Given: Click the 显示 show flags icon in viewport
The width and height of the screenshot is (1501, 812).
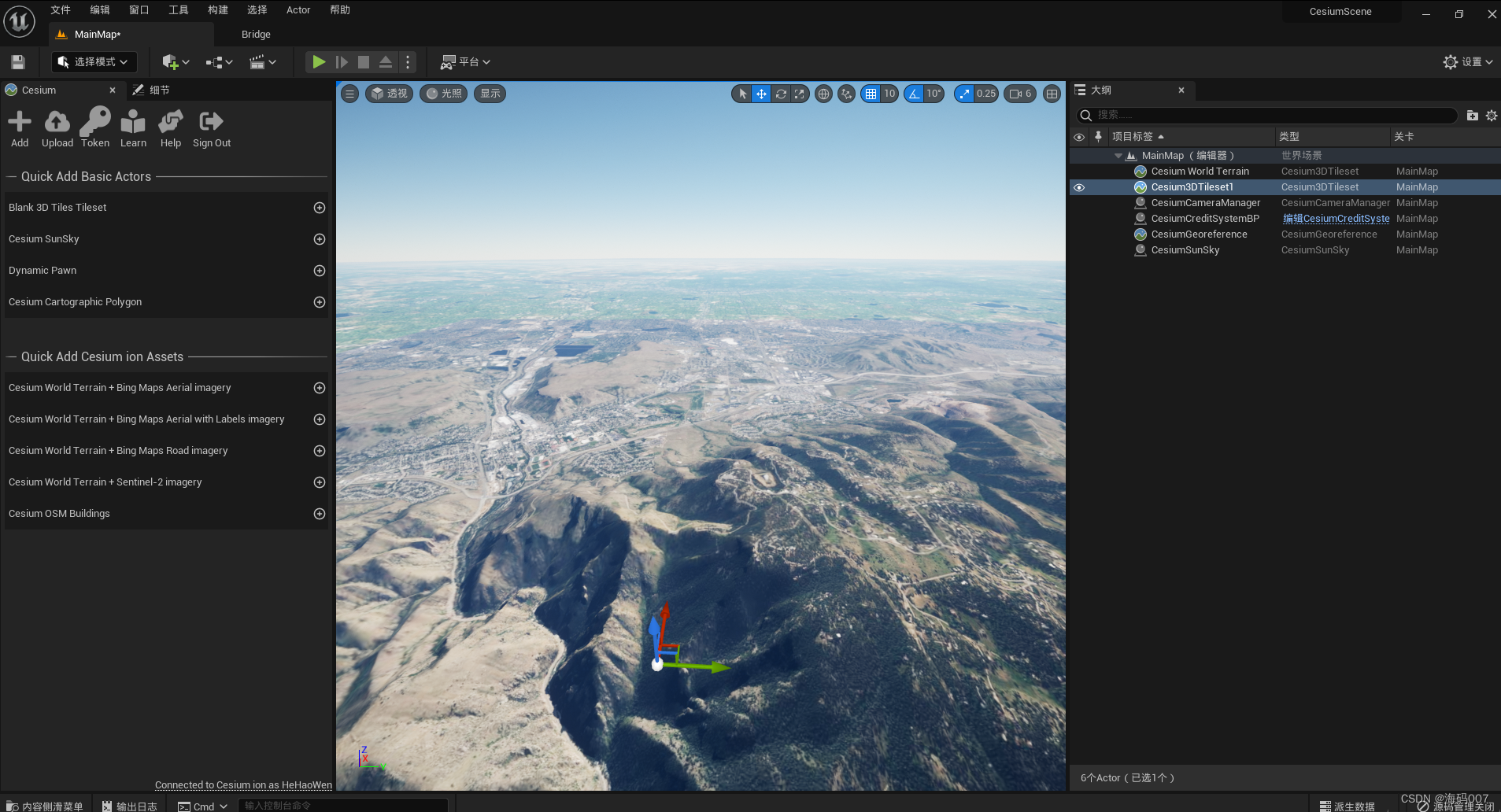Looking at the screenshot, I should click(489, 94).
